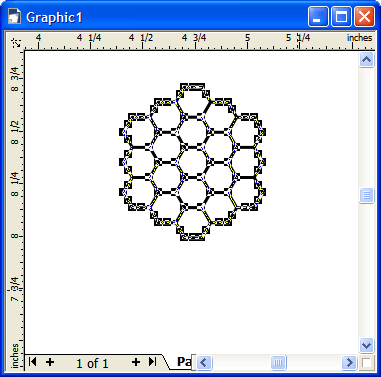Click horizontal scrollbar left arrow
The image size is (381, 377).
tap(204, 362)
